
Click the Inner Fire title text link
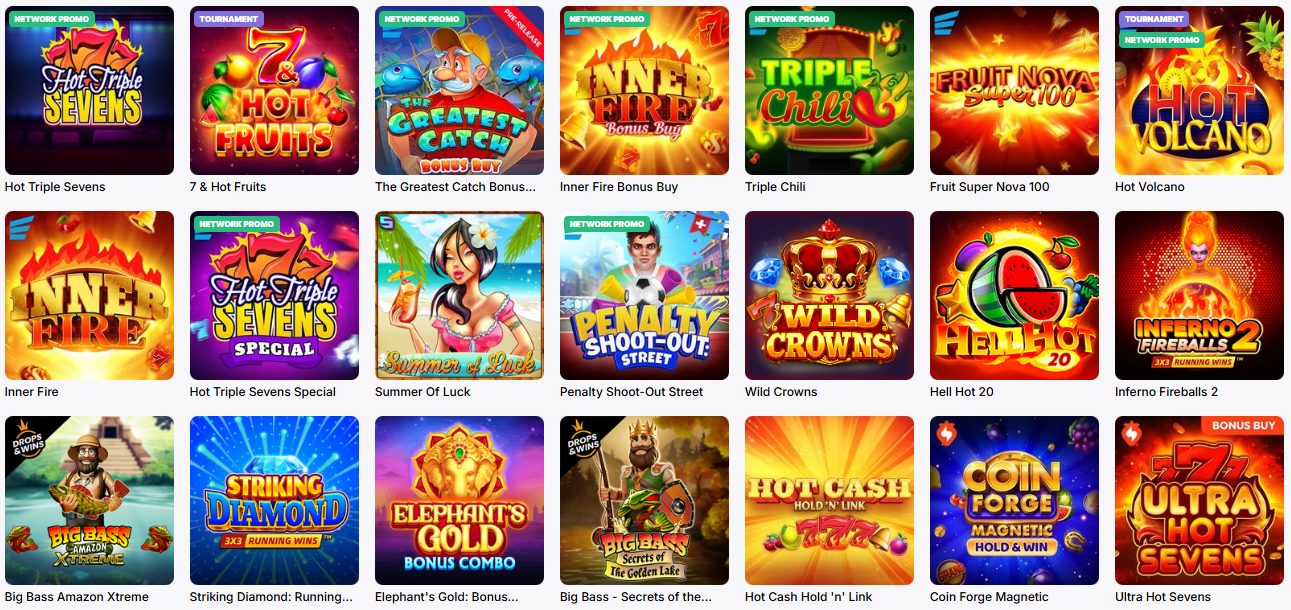32,392
